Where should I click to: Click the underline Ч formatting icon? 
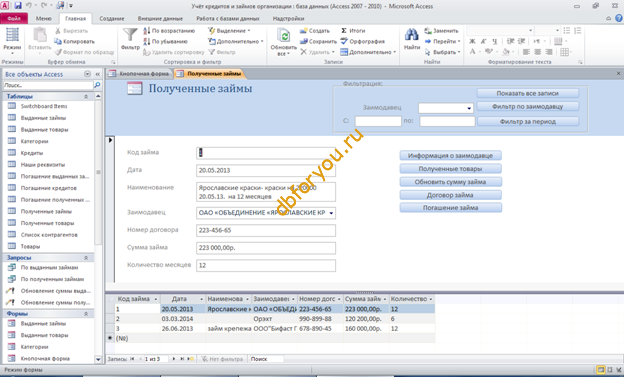[x=494, y=41]
